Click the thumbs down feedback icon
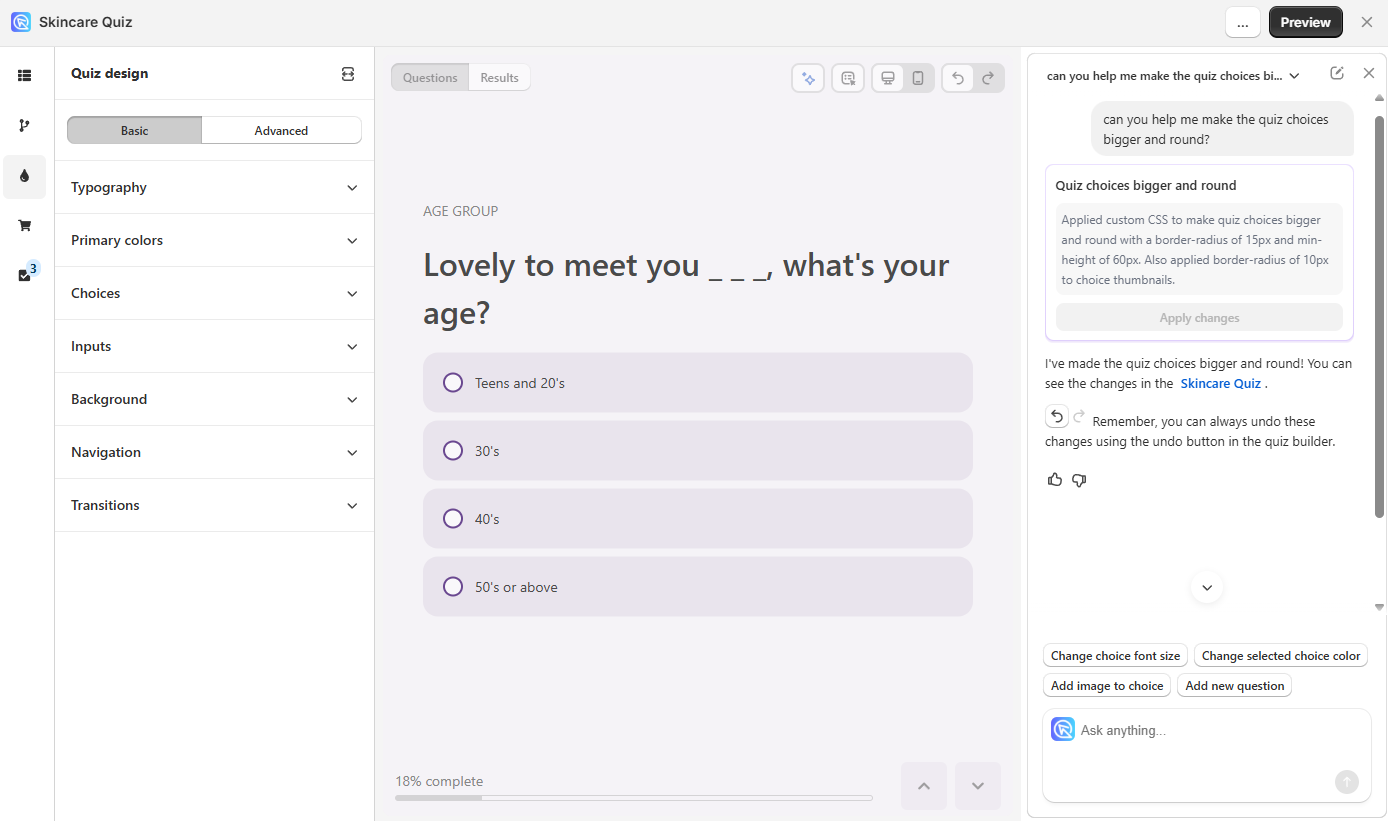The image size is (1388, 821). (1079, 480)
